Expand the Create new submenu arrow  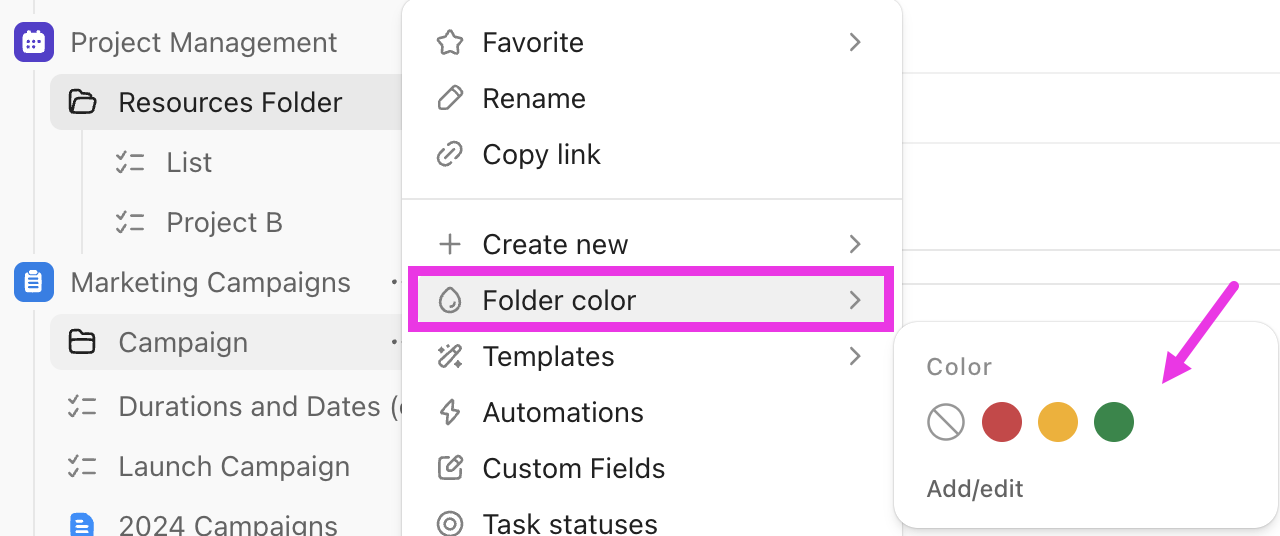[x=855, y=244]
